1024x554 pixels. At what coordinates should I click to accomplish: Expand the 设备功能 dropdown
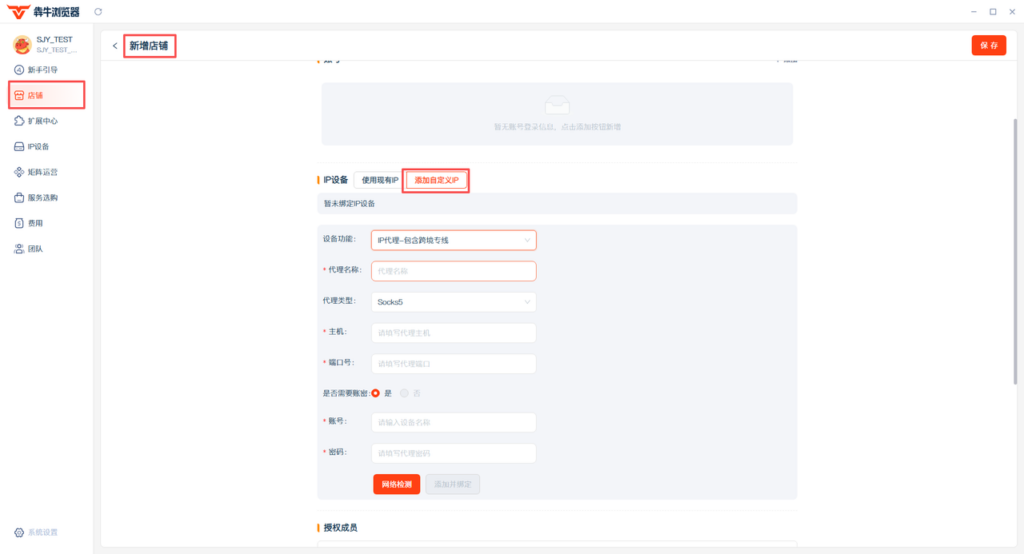click(x=454, y=240)
